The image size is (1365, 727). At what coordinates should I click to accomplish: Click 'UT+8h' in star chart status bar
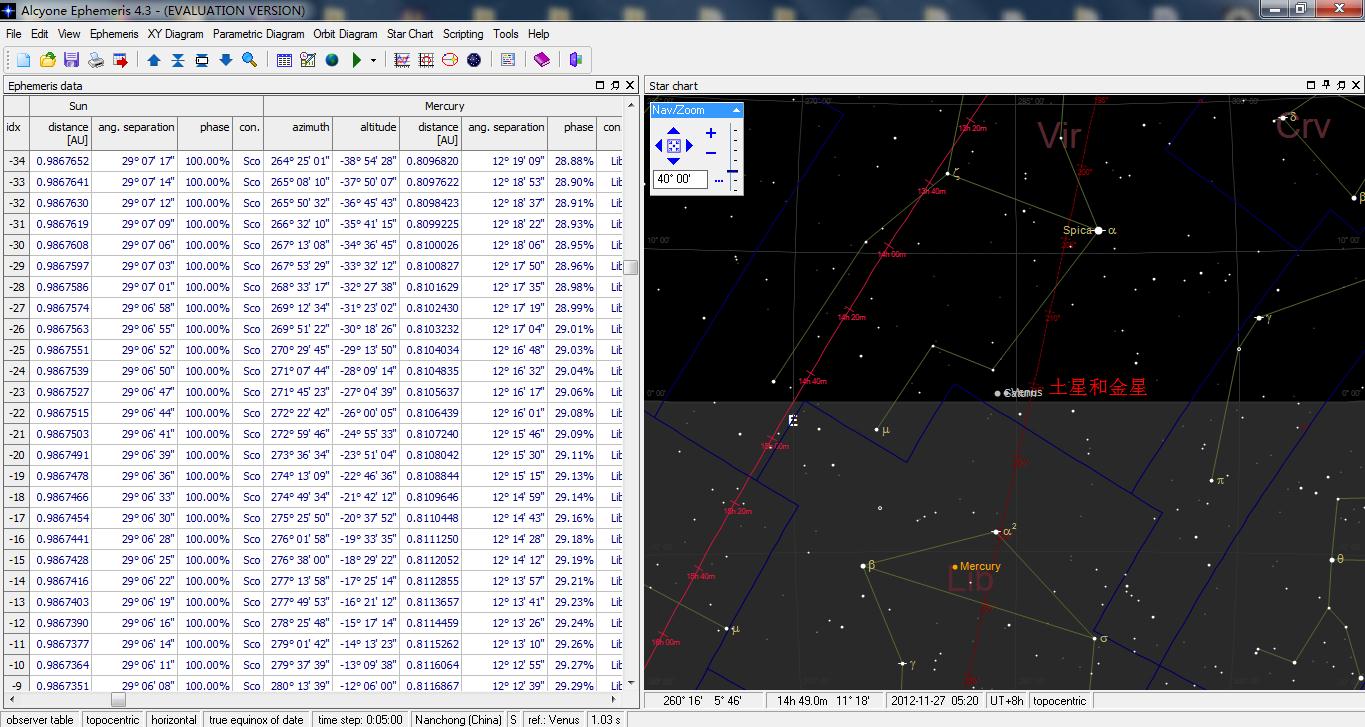tap(1007, 701)
